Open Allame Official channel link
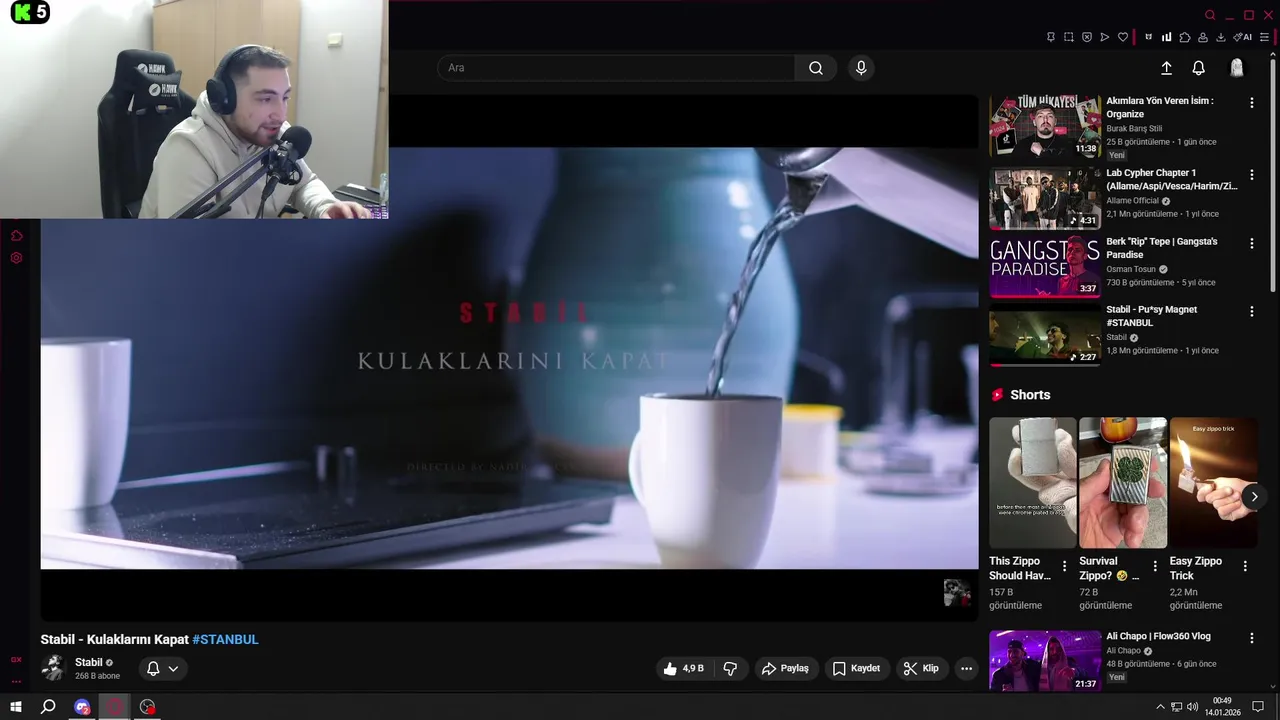Screen dimensions: 1280x720 point(1133,200)
